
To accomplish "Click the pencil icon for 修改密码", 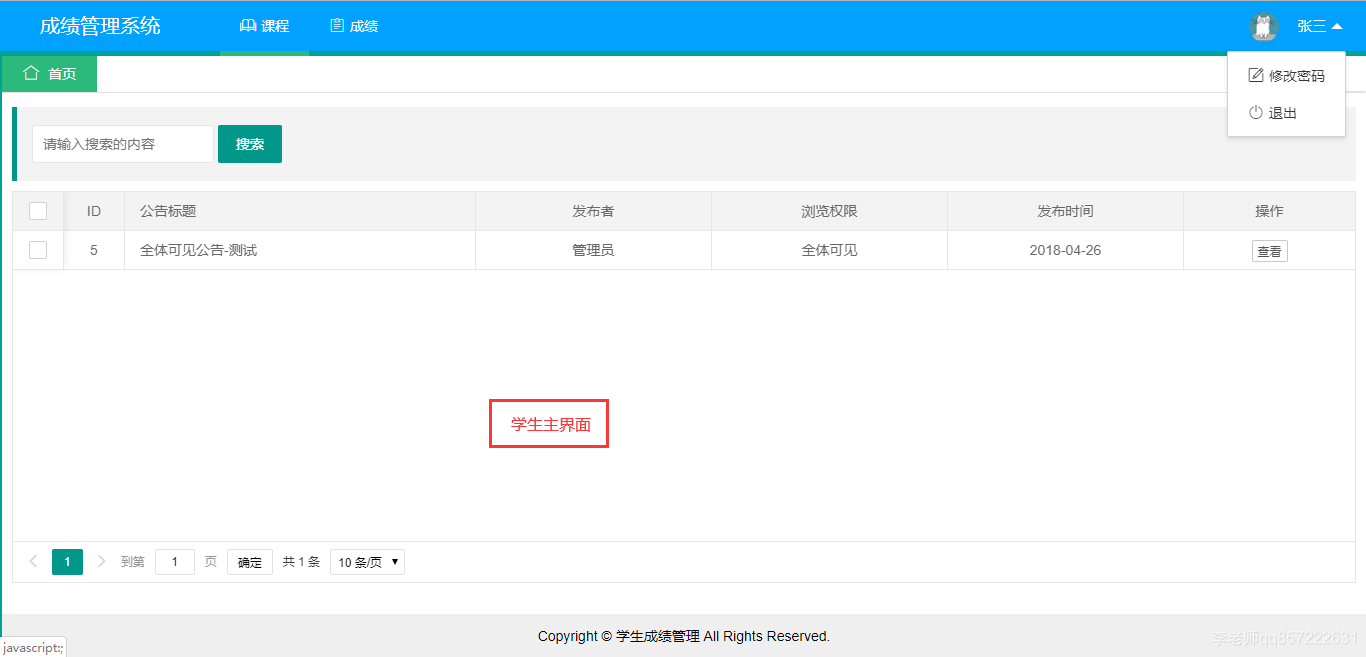I will 1256,74.
